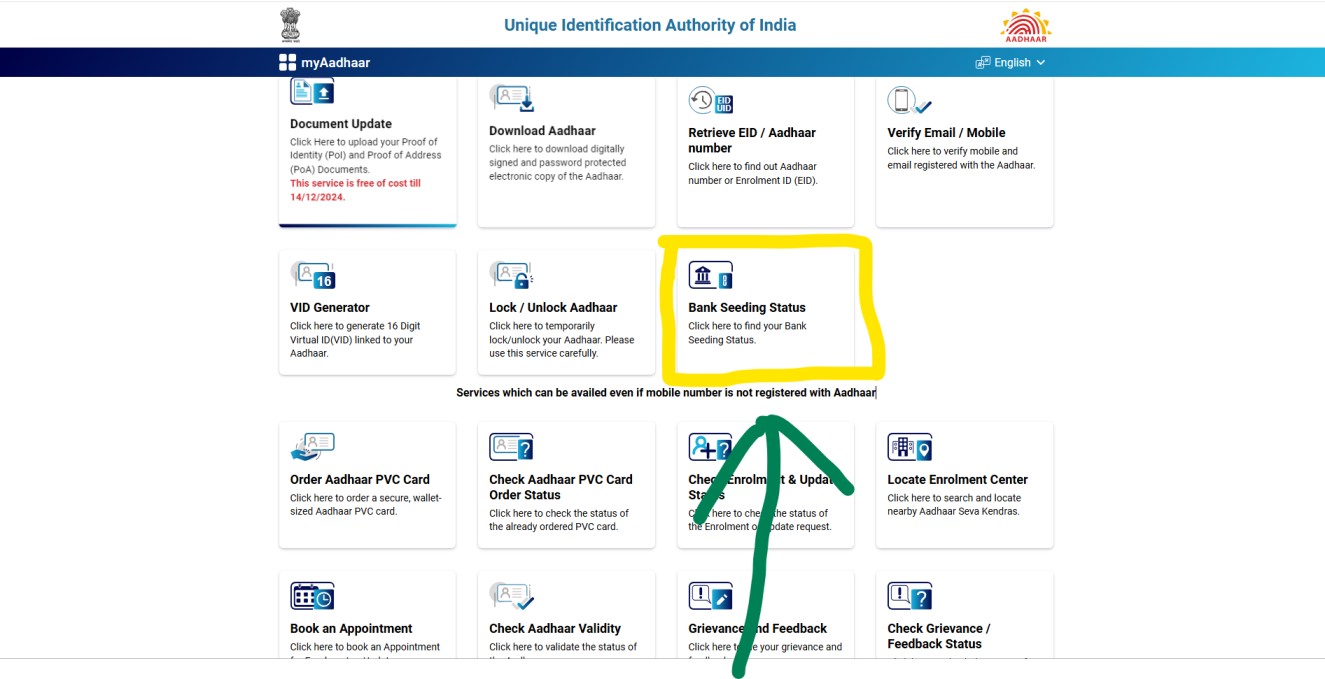
Task: Open the Document Update heading
Action: pyautogui.click(x=341, y=124)
